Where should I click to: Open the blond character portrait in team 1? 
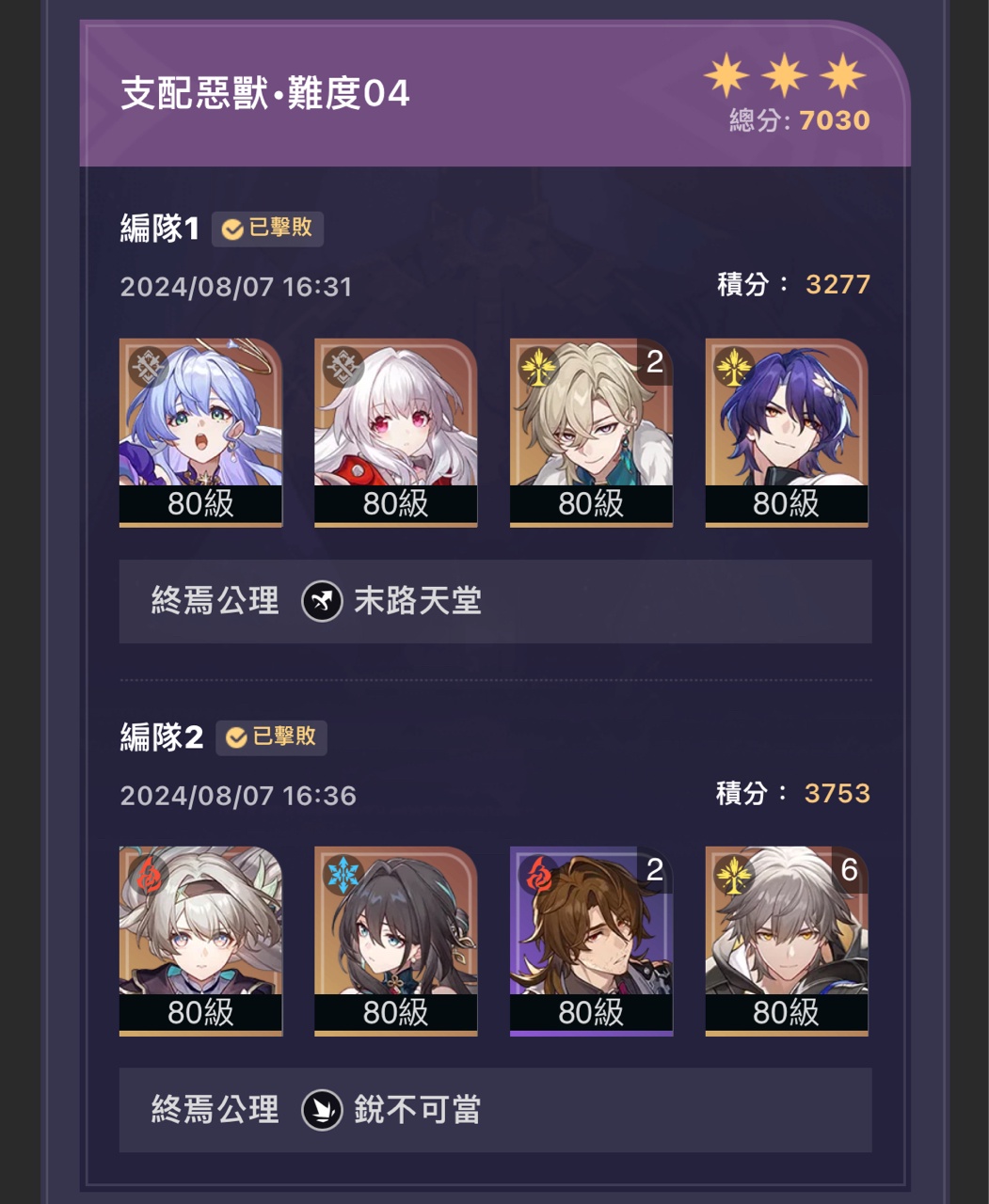591,433
